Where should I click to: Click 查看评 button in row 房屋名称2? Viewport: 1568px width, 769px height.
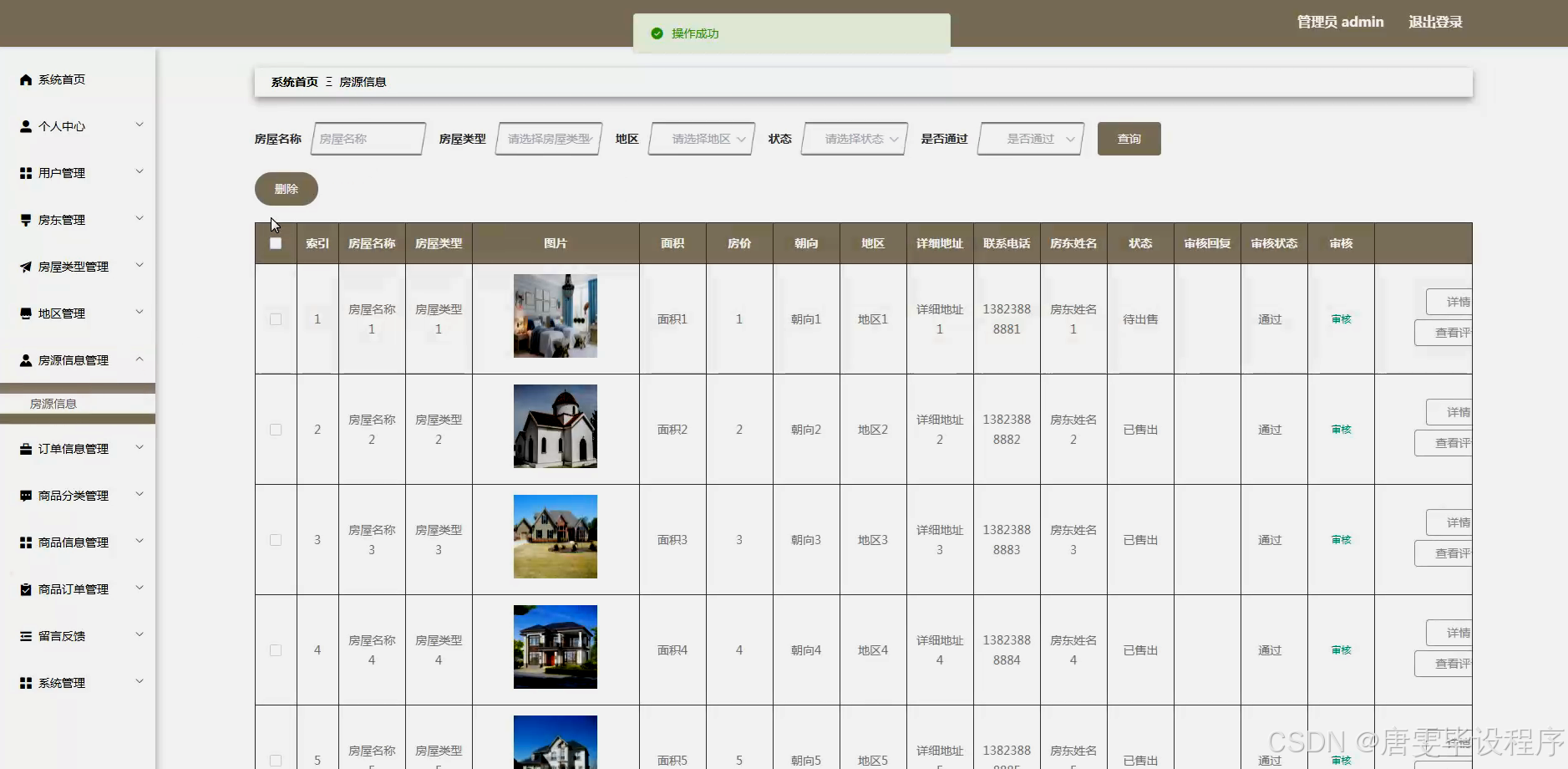click(1444, 443)
